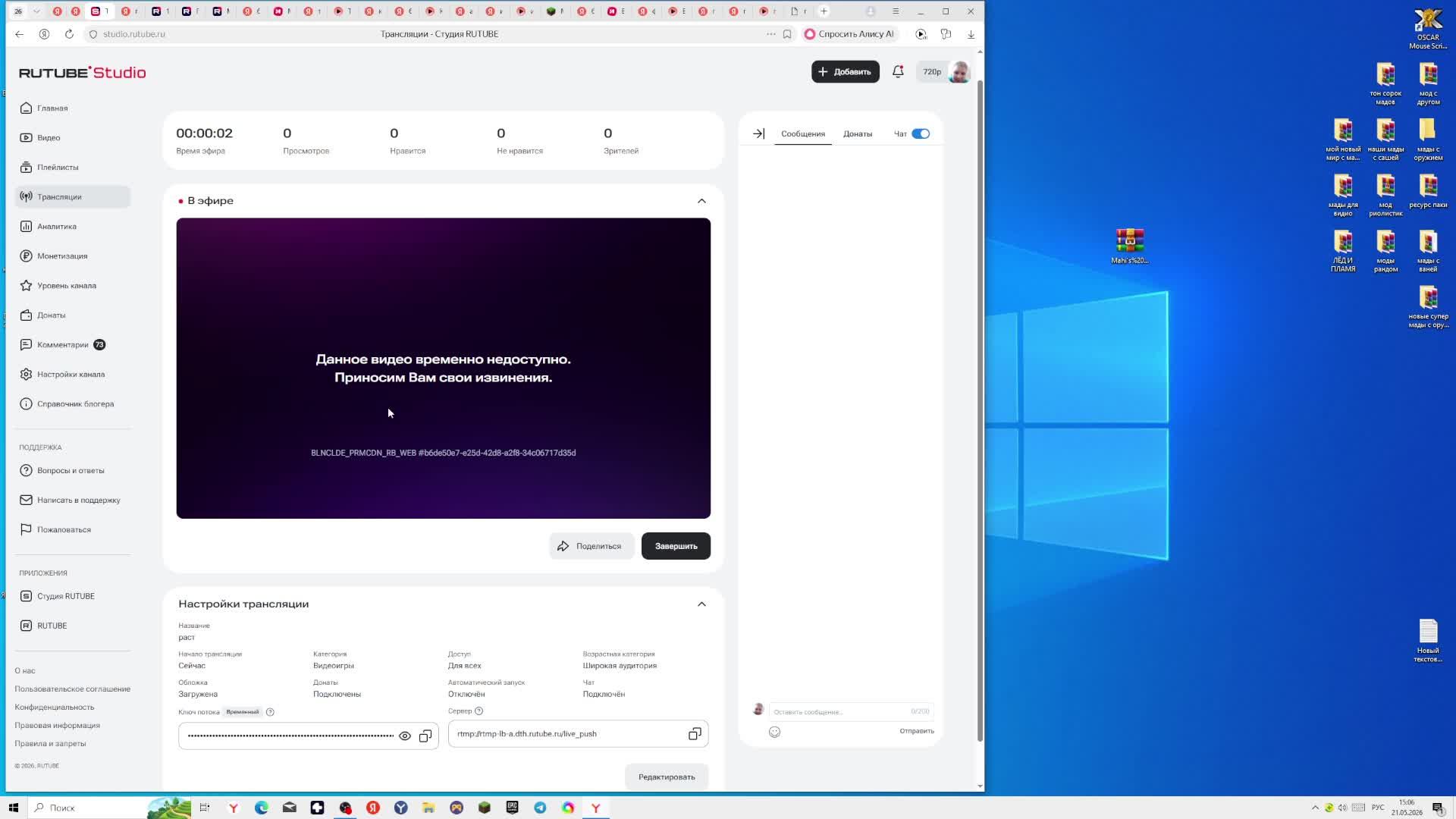Launch Microsoft Edge from taskbar
The width and height of the screenshot is (1456, 819).
(262, 808)
